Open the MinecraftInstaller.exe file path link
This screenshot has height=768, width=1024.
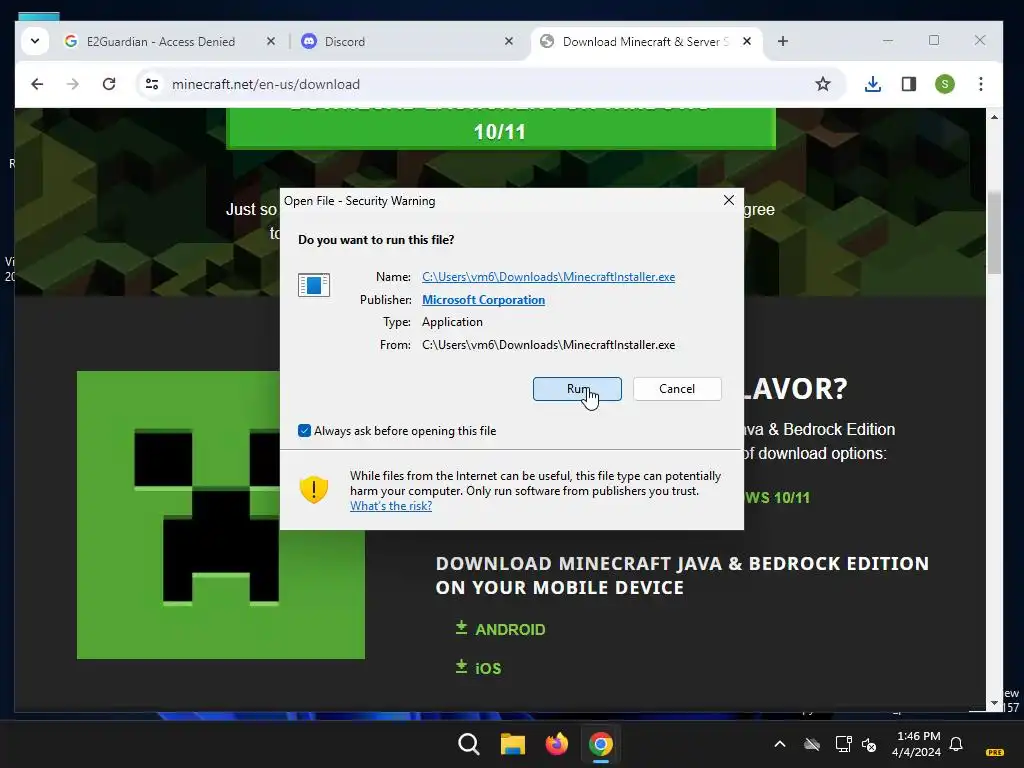(x=548, y=277)
